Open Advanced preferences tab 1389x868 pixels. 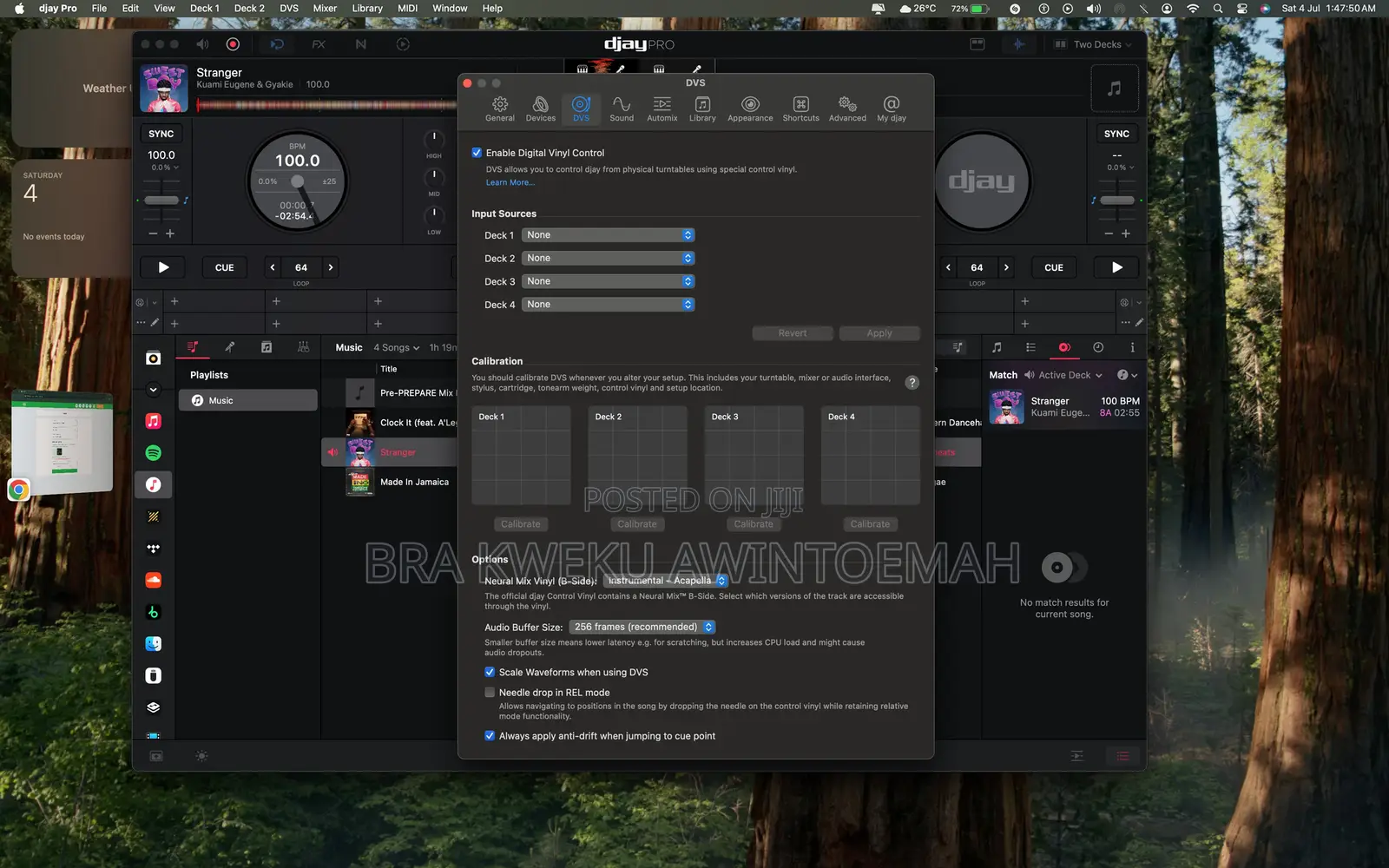(x=847, y=108)
